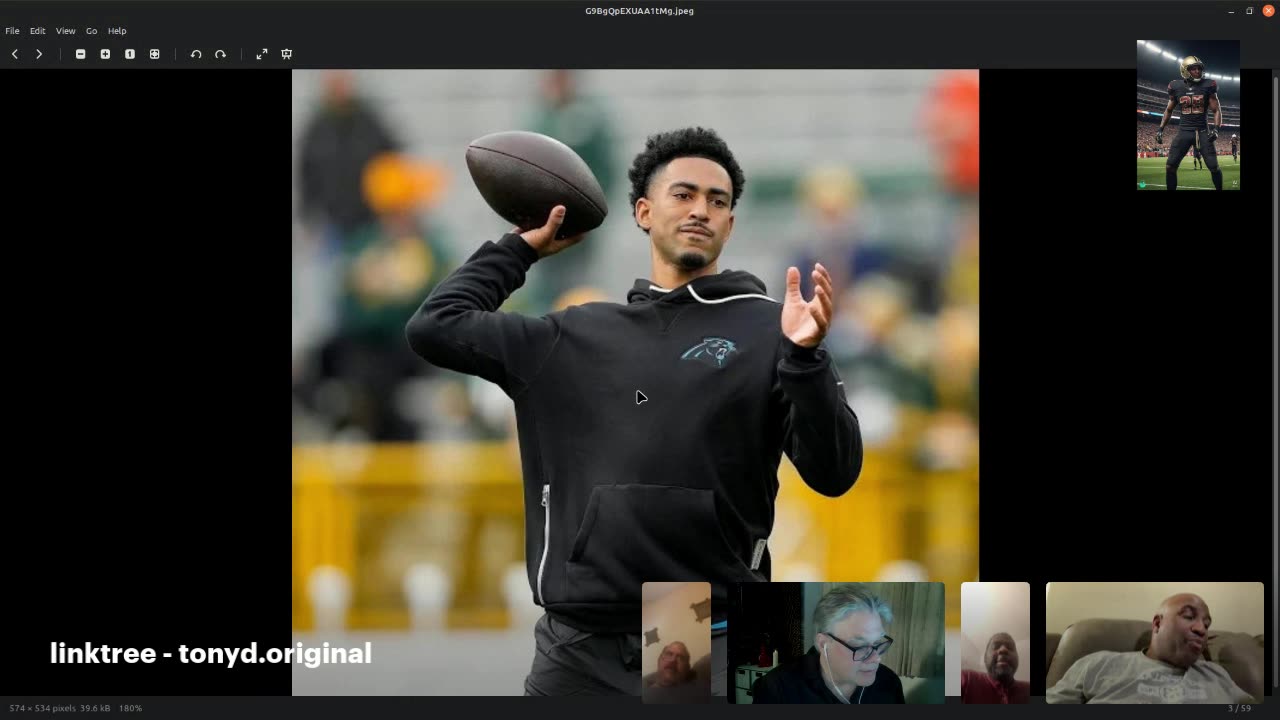
Task: Click the 'G9BgQpEXUAA1tMg.jpeg' window title
Action: (x=639, y=11)
